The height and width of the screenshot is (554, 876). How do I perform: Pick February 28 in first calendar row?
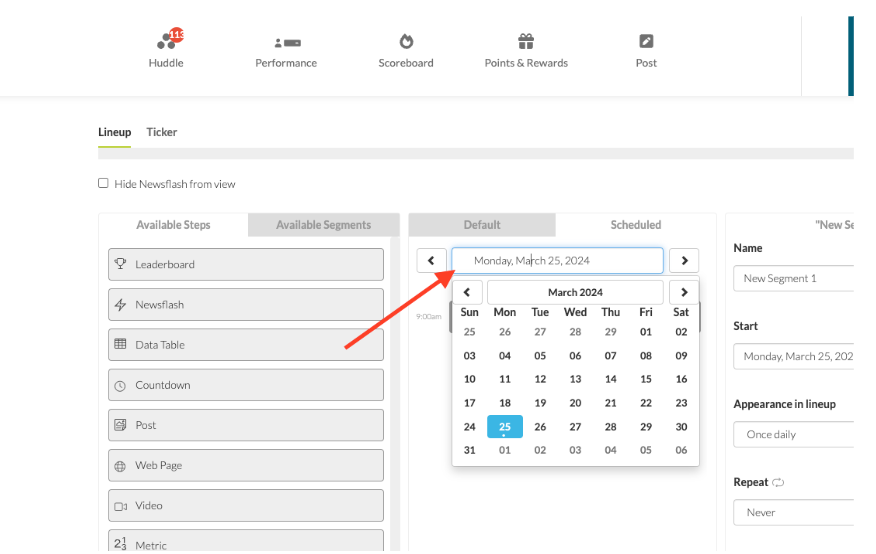tap(575, 332)
